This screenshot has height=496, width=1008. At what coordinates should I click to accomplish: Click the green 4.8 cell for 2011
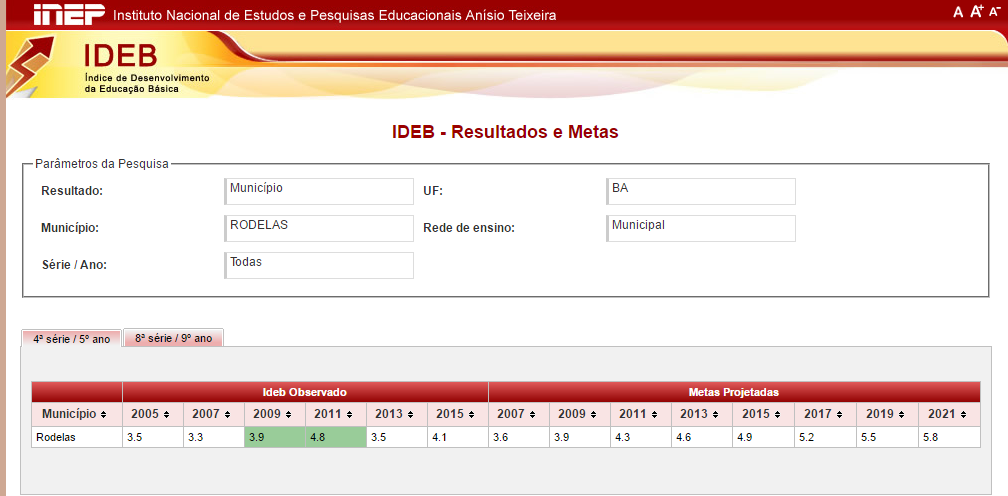[336, 437]
